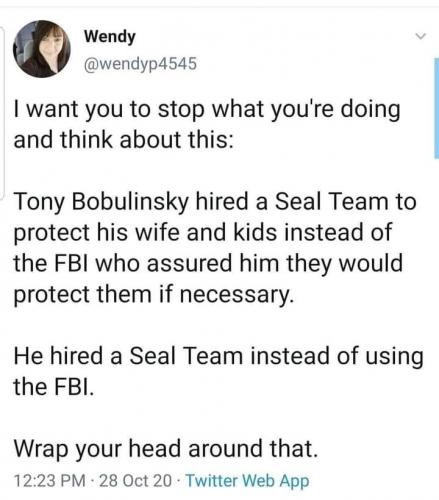Select the word "assured" in the tweet
Viewport: 439px width, 500px height.
point(189,263)
